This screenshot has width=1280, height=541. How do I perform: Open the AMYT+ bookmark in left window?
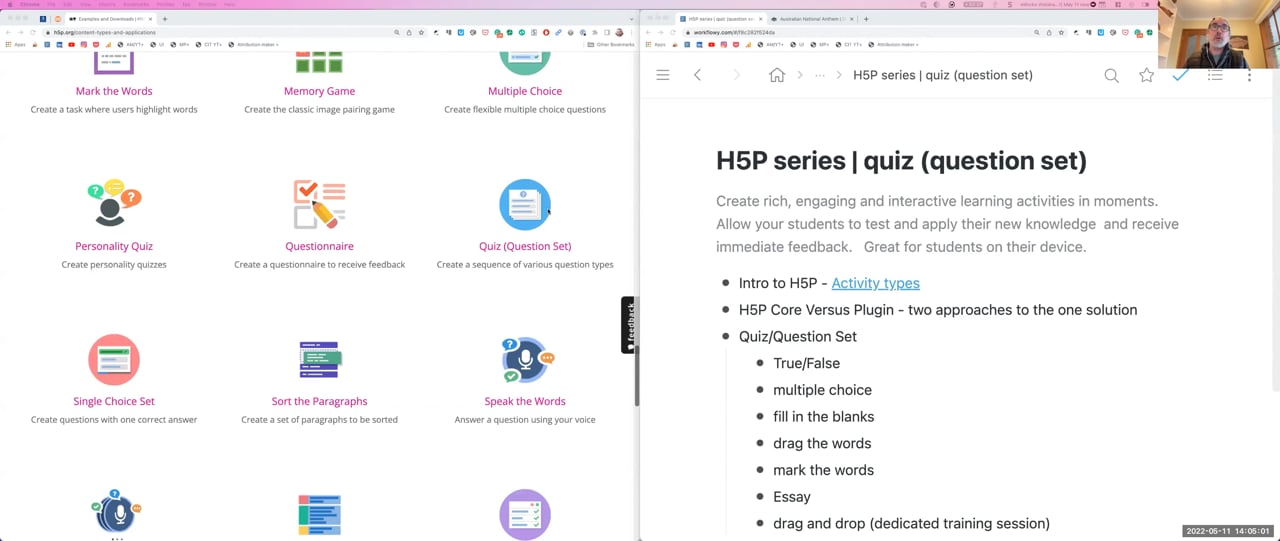[x=132, y=44]
